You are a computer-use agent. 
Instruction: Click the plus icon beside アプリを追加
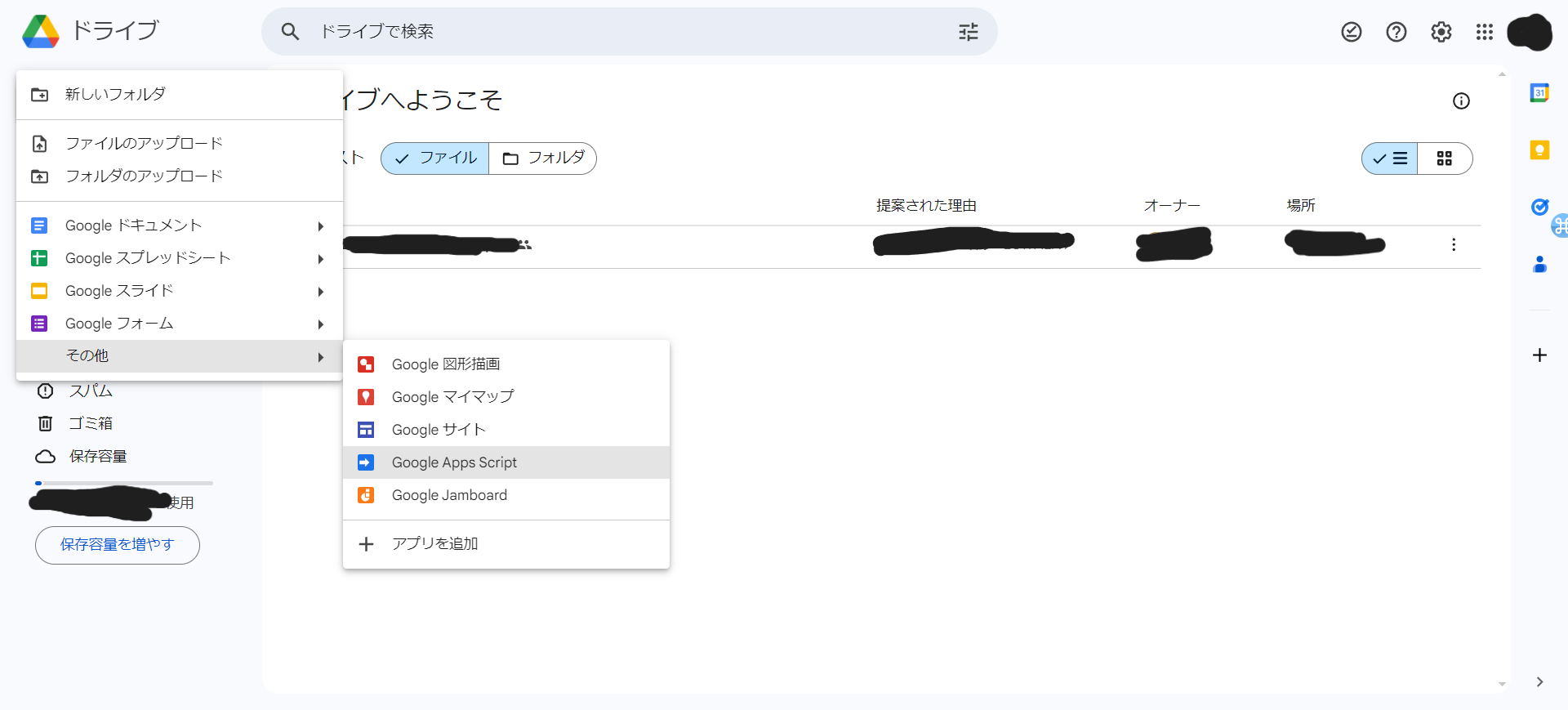pos(366,544)
